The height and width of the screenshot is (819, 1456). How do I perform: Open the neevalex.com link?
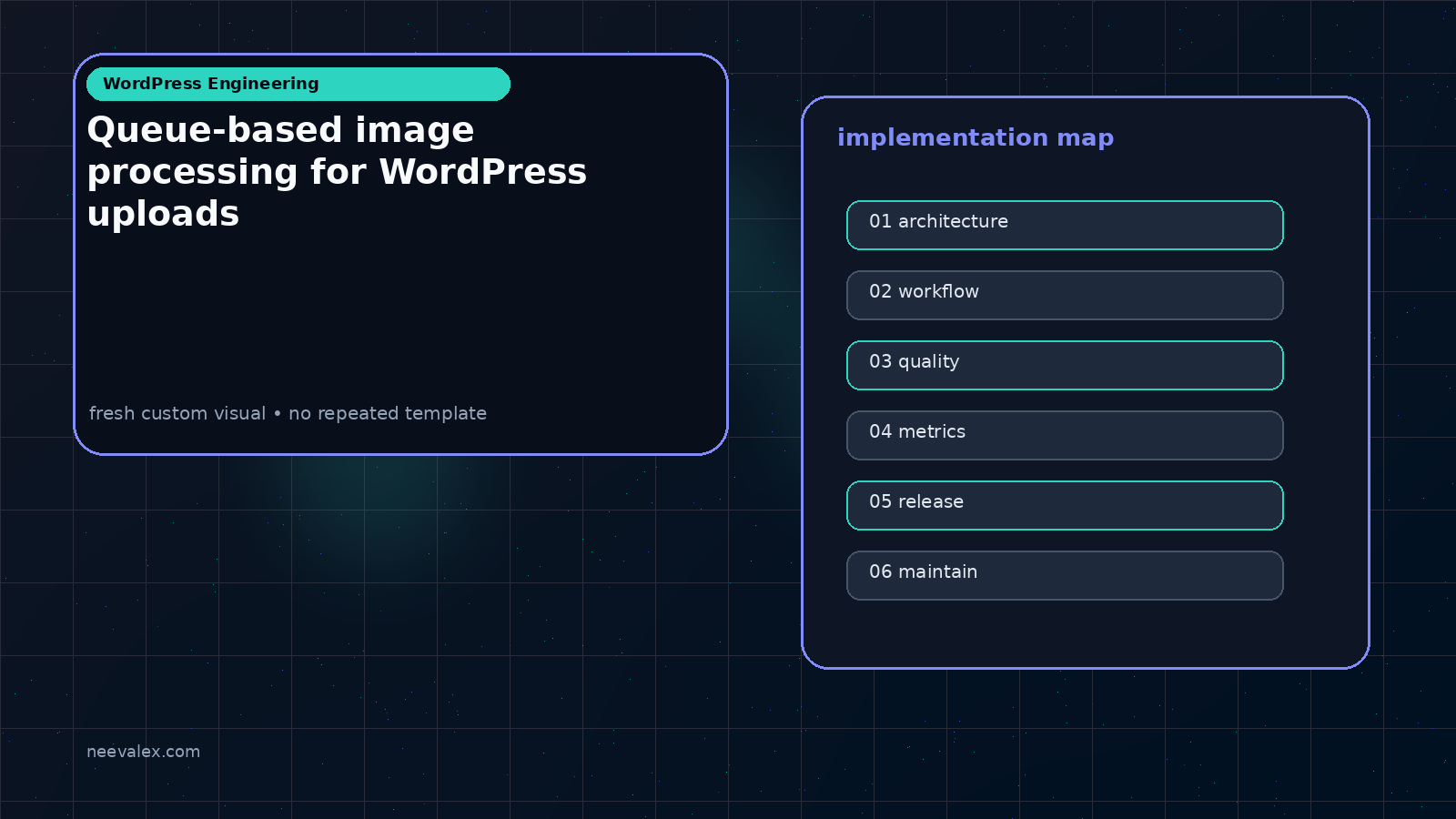[x=143, y=752]
